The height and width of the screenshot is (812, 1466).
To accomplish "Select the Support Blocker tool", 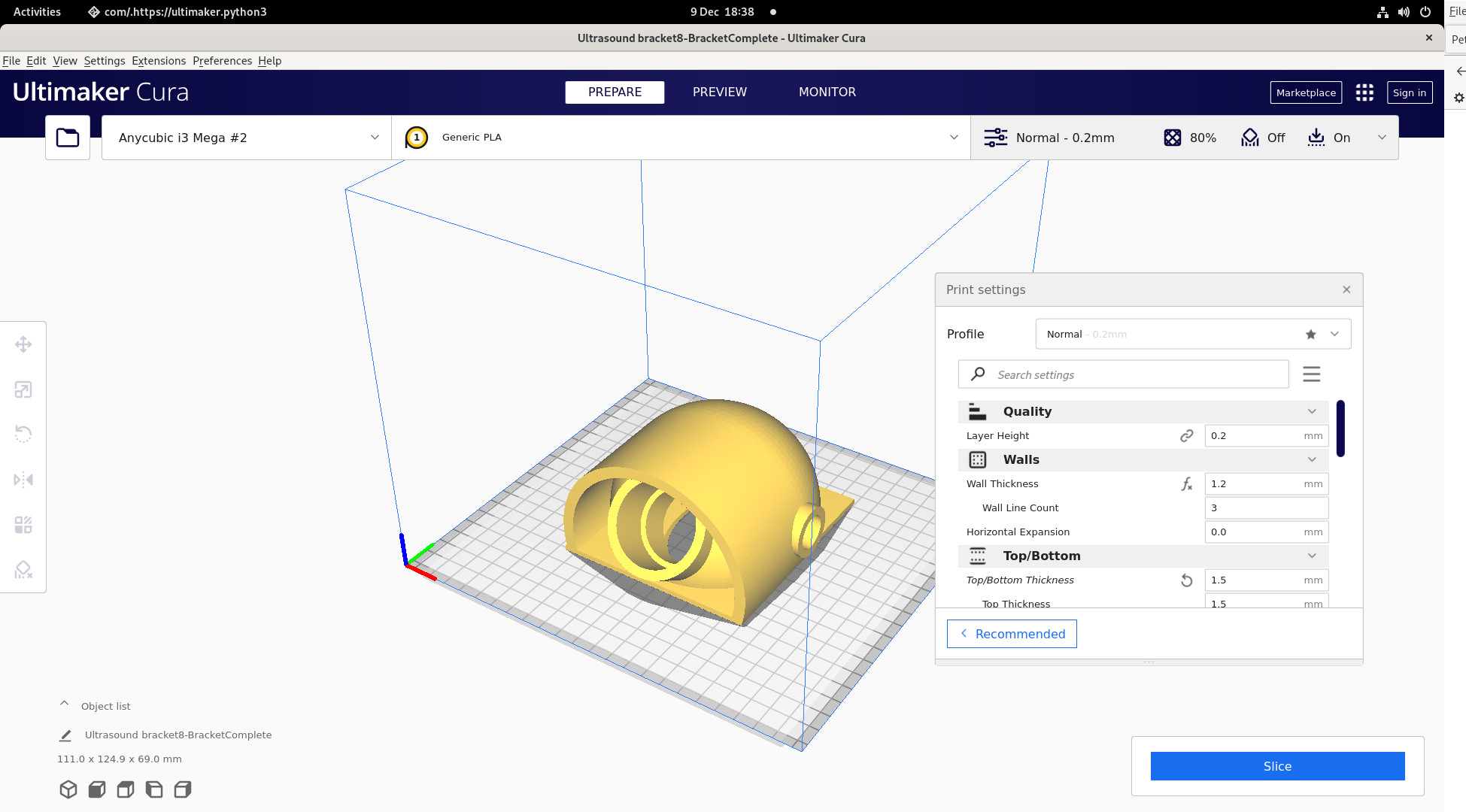I will pos(23,570).
